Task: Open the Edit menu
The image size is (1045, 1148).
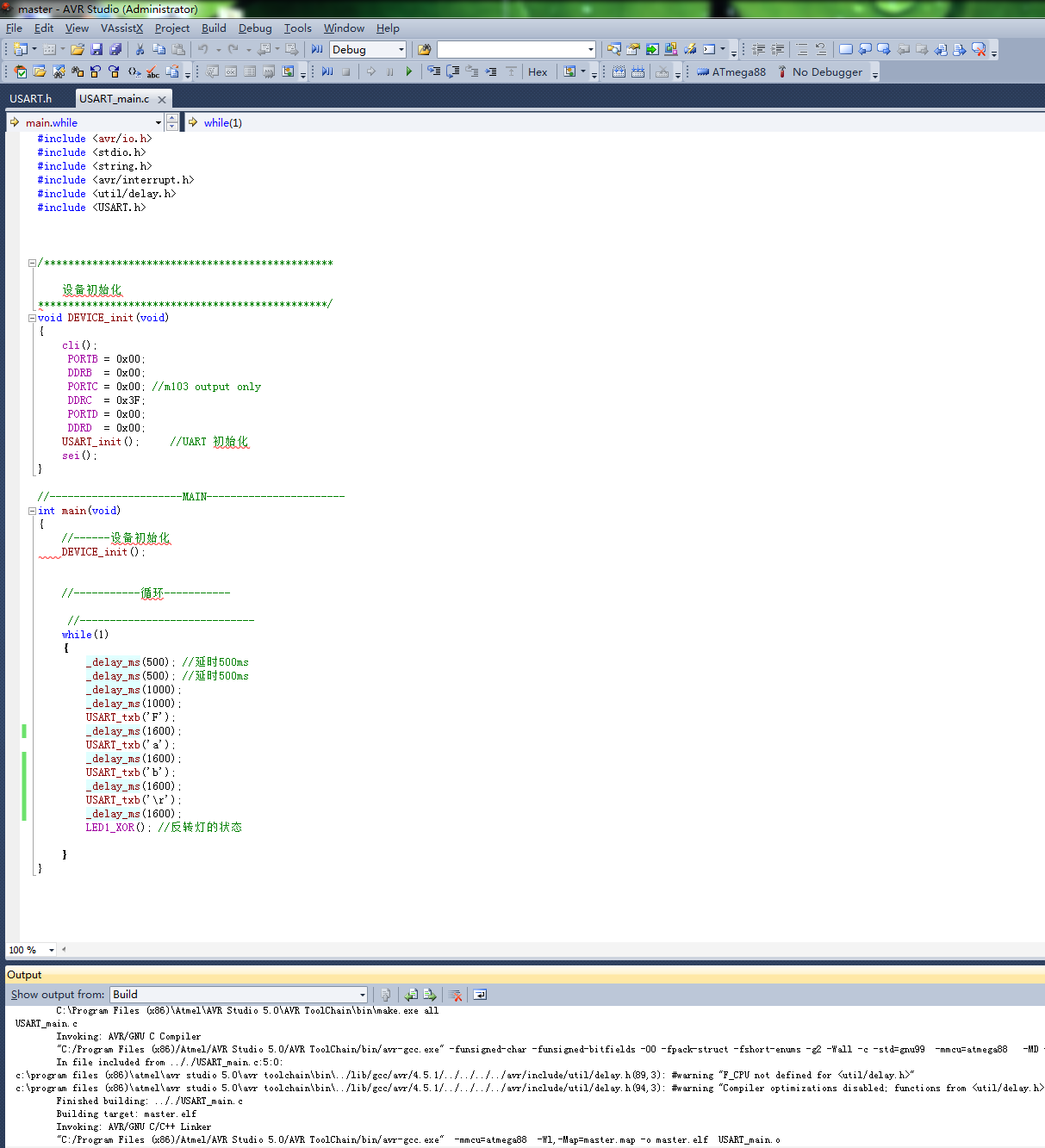Action: coord(44,28)
